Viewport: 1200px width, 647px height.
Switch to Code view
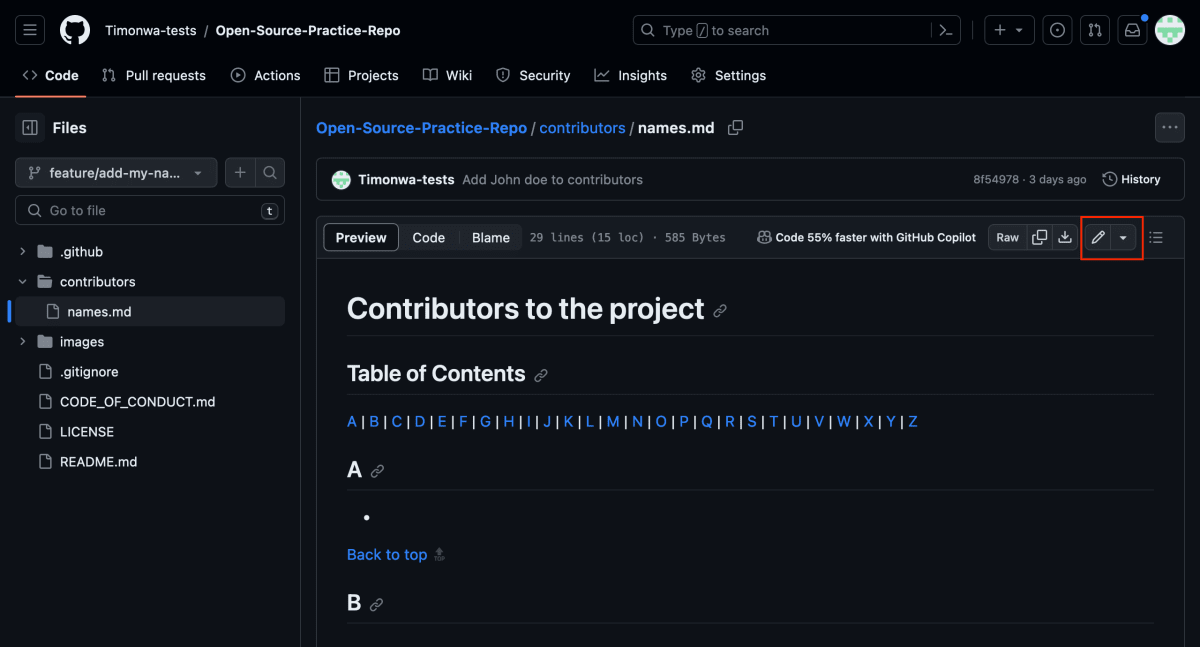[x=429, y=237]
